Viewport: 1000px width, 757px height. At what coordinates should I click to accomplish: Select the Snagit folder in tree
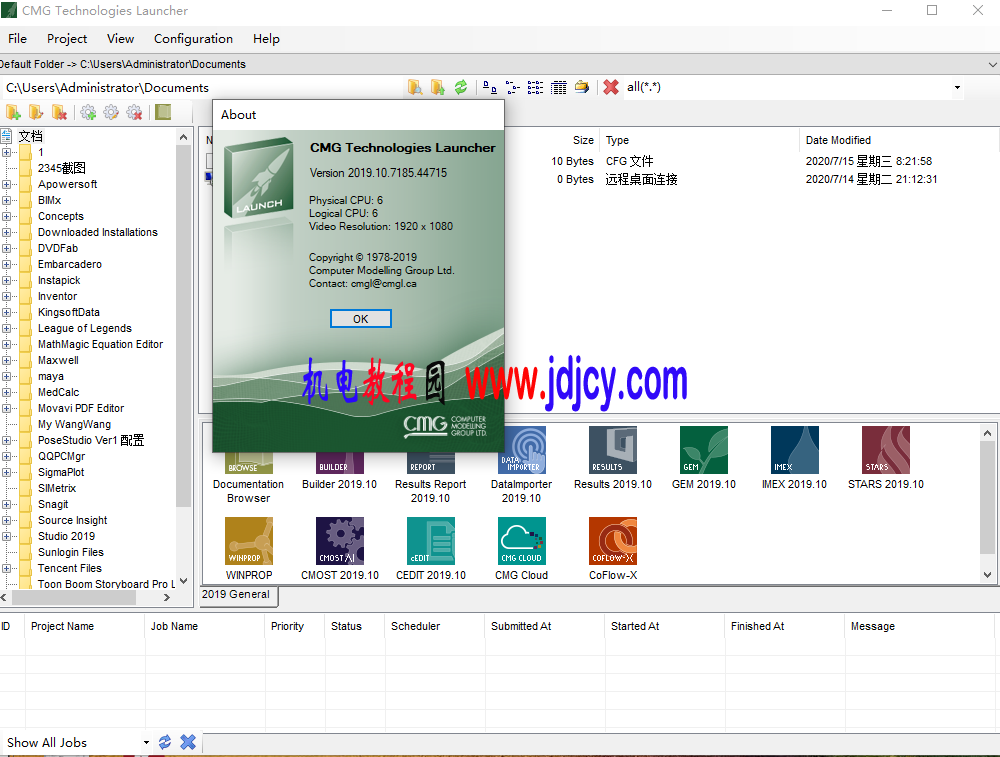tap(52, 504)
